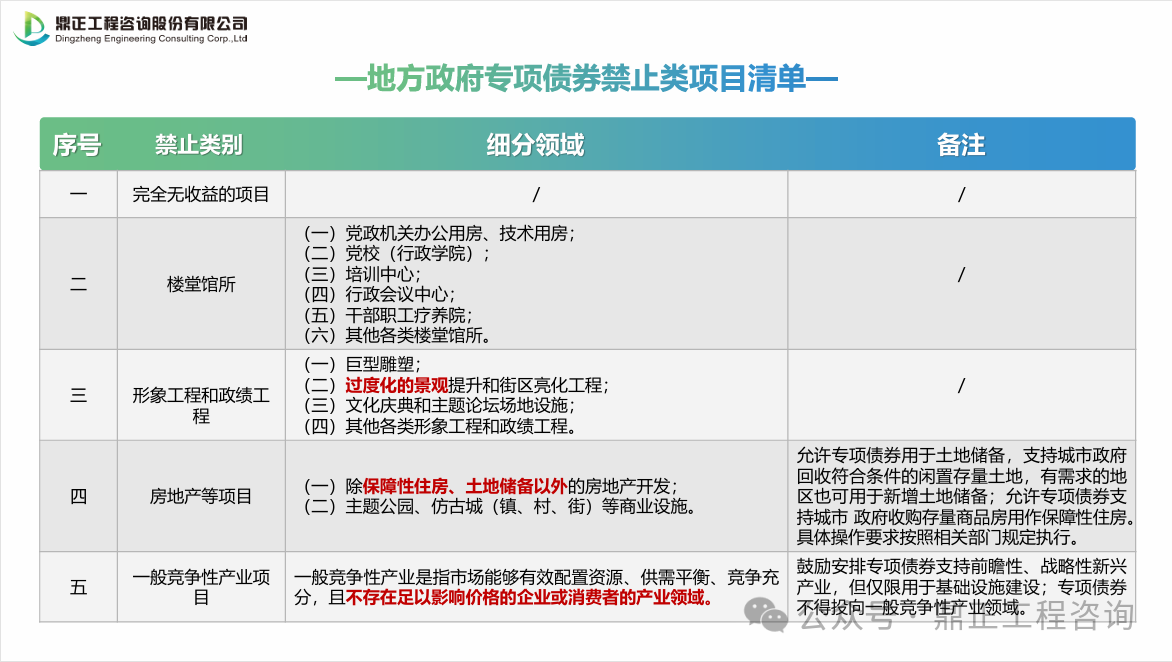Select the slide title 地方政府专项债券禁止类项目清单
Image resolution: width=1172 pixels, height=662 pixels.
[585, 79]
